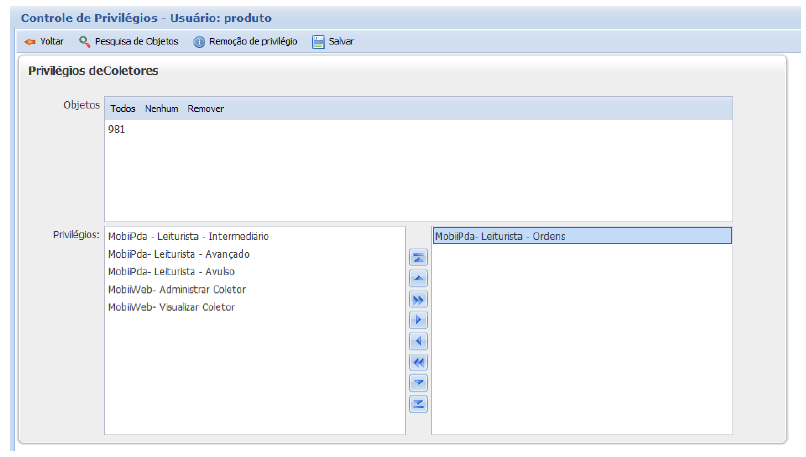This screenshot has height=457, width=806.
Task: Open Pesquisa de Objetos
Action: click(x=129, y=42)
